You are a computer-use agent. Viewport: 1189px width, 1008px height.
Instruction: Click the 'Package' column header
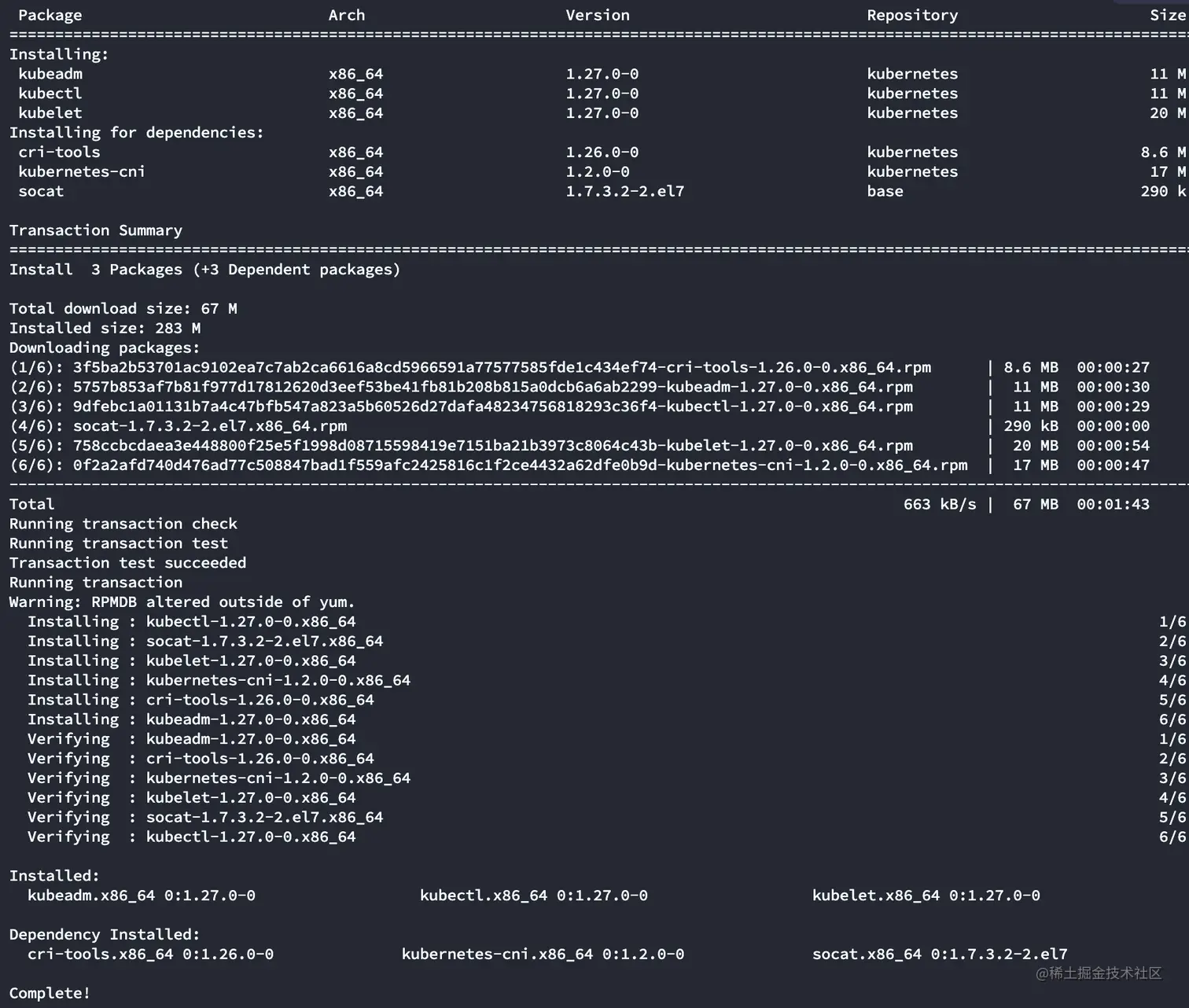click(50, 15)
